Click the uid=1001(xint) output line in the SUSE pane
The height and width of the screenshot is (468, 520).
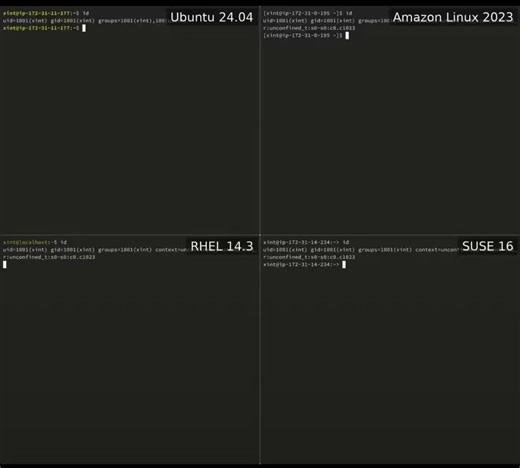(361, 250)
